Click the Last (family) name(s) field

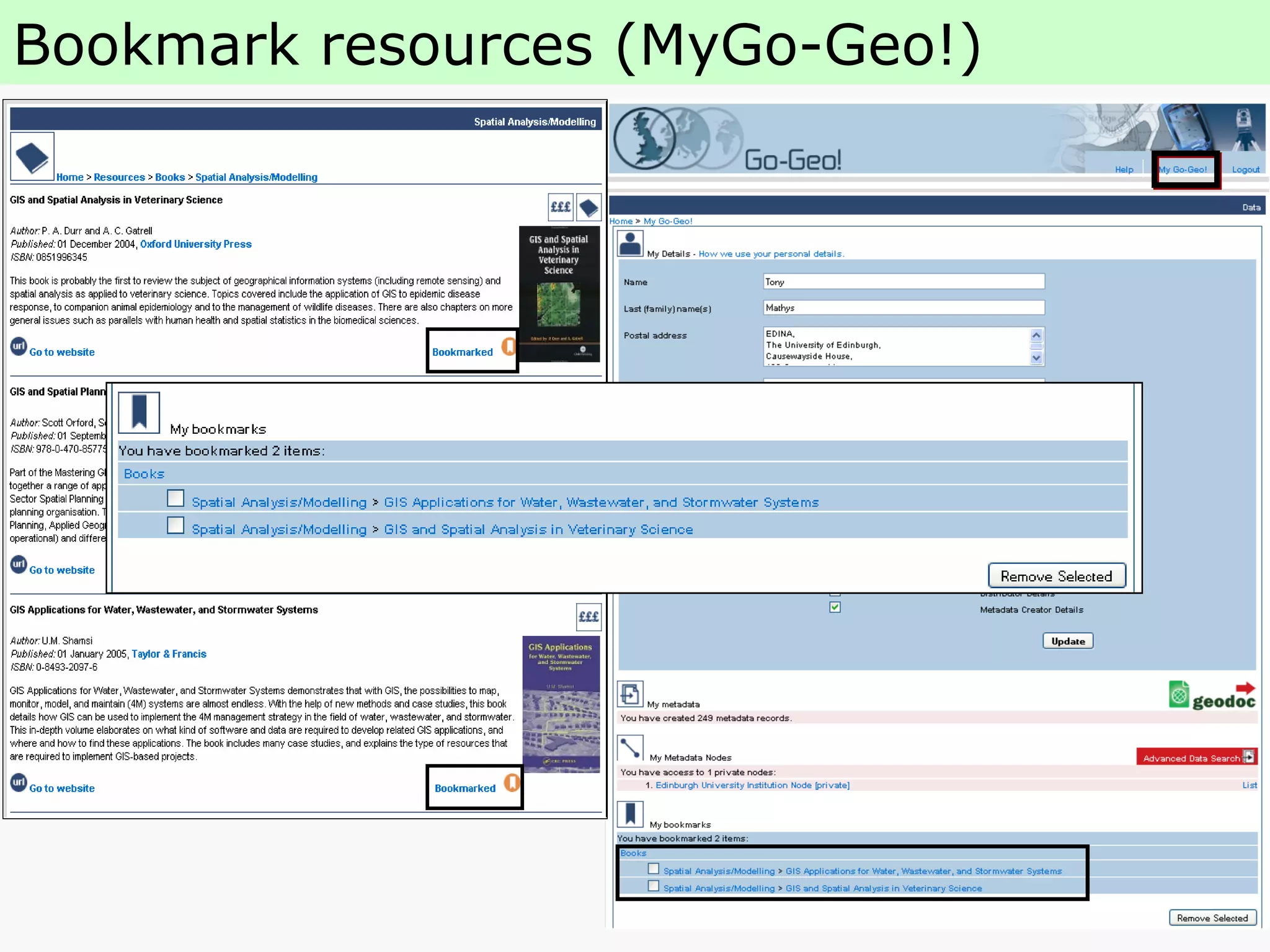904,308
